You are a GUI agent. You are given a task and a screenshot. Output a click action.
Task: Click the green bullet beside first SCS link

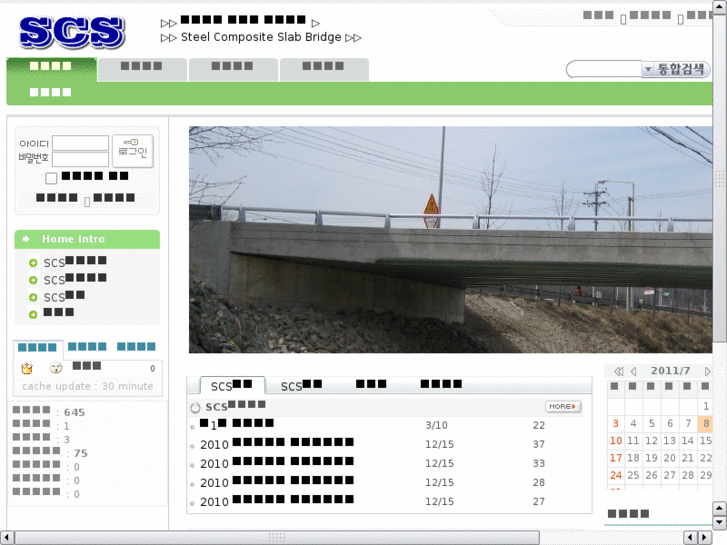(33, 264)
